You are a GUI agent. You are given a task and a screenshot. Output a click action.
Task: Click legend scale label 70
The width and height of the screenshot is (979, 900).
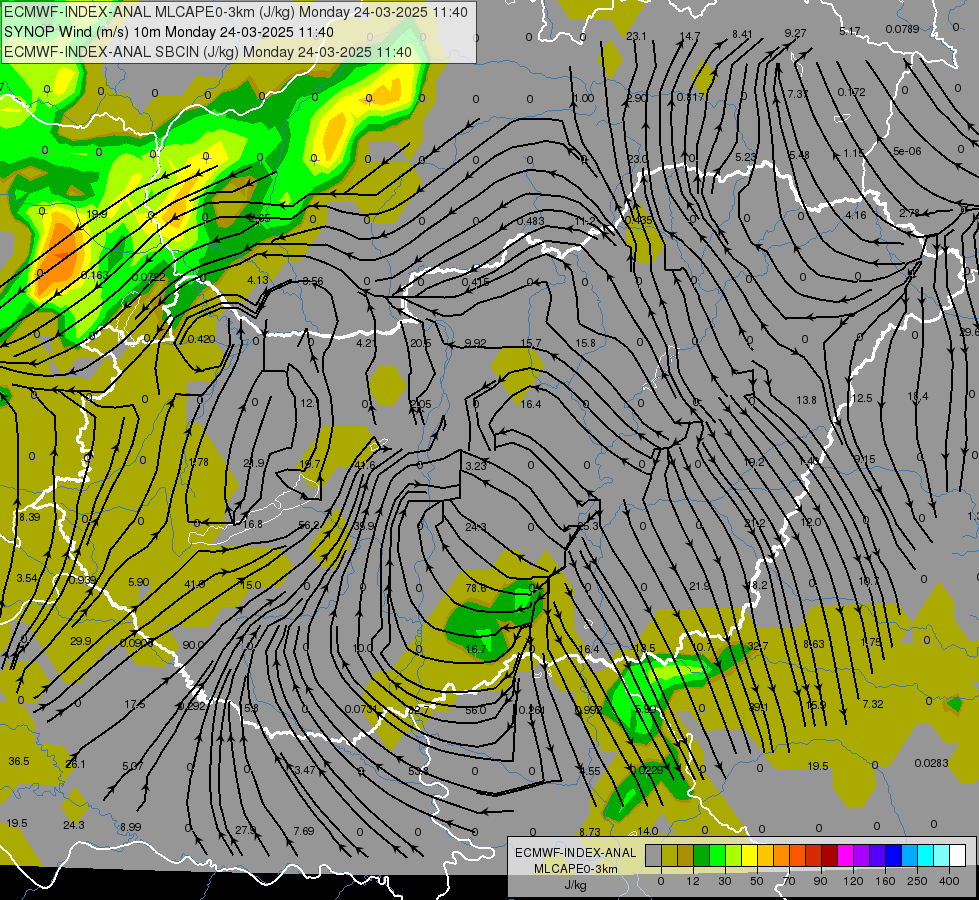[x=789, y=881]
